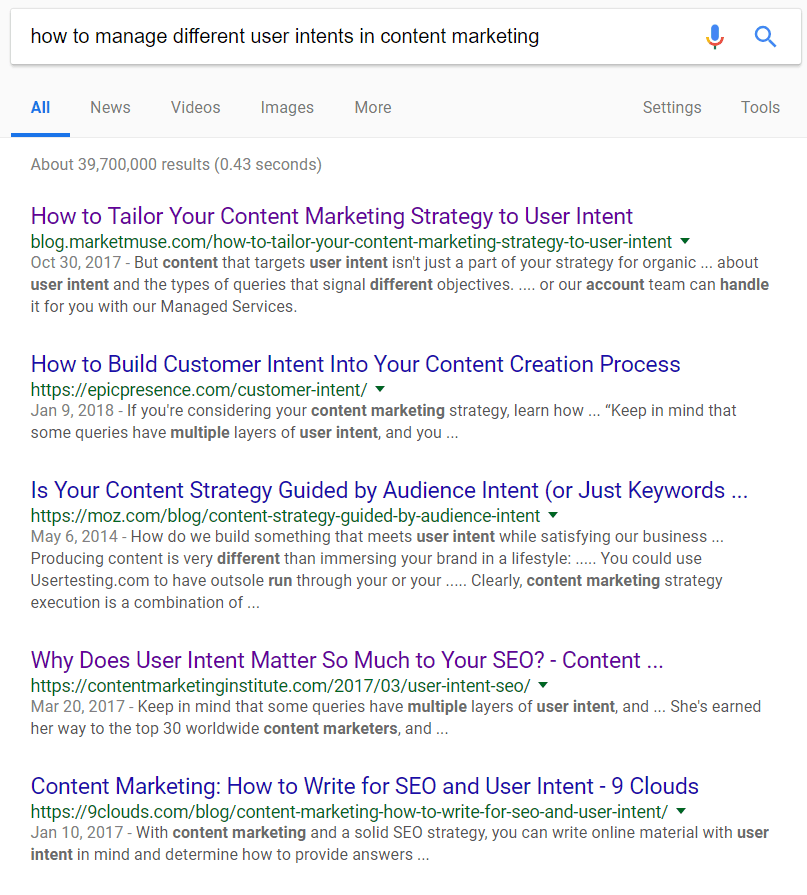Open the More search categories menu

tap(372, 108)
